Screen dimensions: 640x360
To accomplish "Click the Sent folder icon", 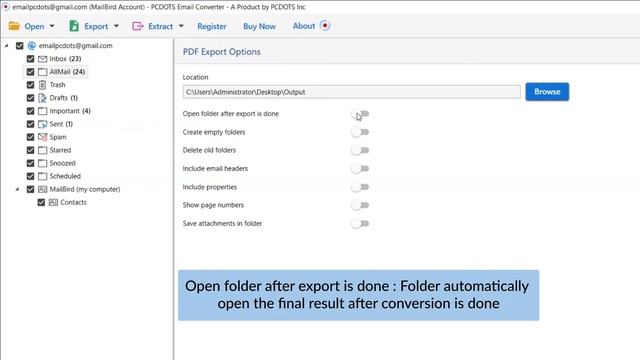I will click(42, 124).
